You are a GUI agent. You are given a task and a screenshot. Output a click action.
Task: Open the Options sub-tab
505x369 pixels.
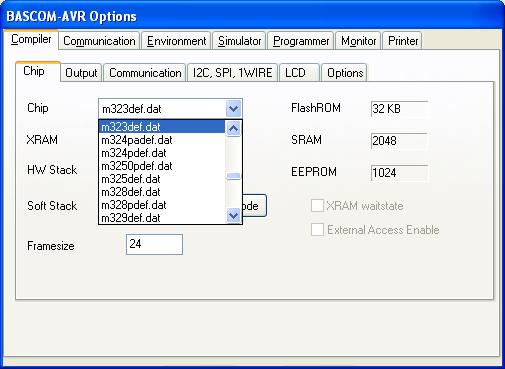click(x=345, y=73)
